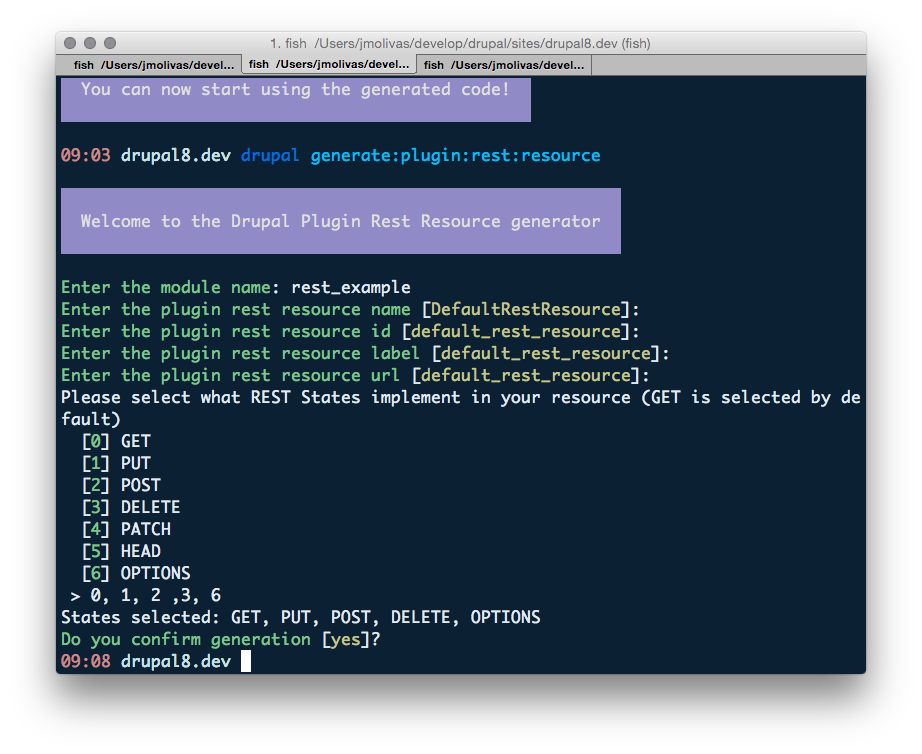Image resolution: width=922 pixels, height=754 pixels.
Task: Click the '[DefaultRestResource]' default value
Action: point(526,309)
